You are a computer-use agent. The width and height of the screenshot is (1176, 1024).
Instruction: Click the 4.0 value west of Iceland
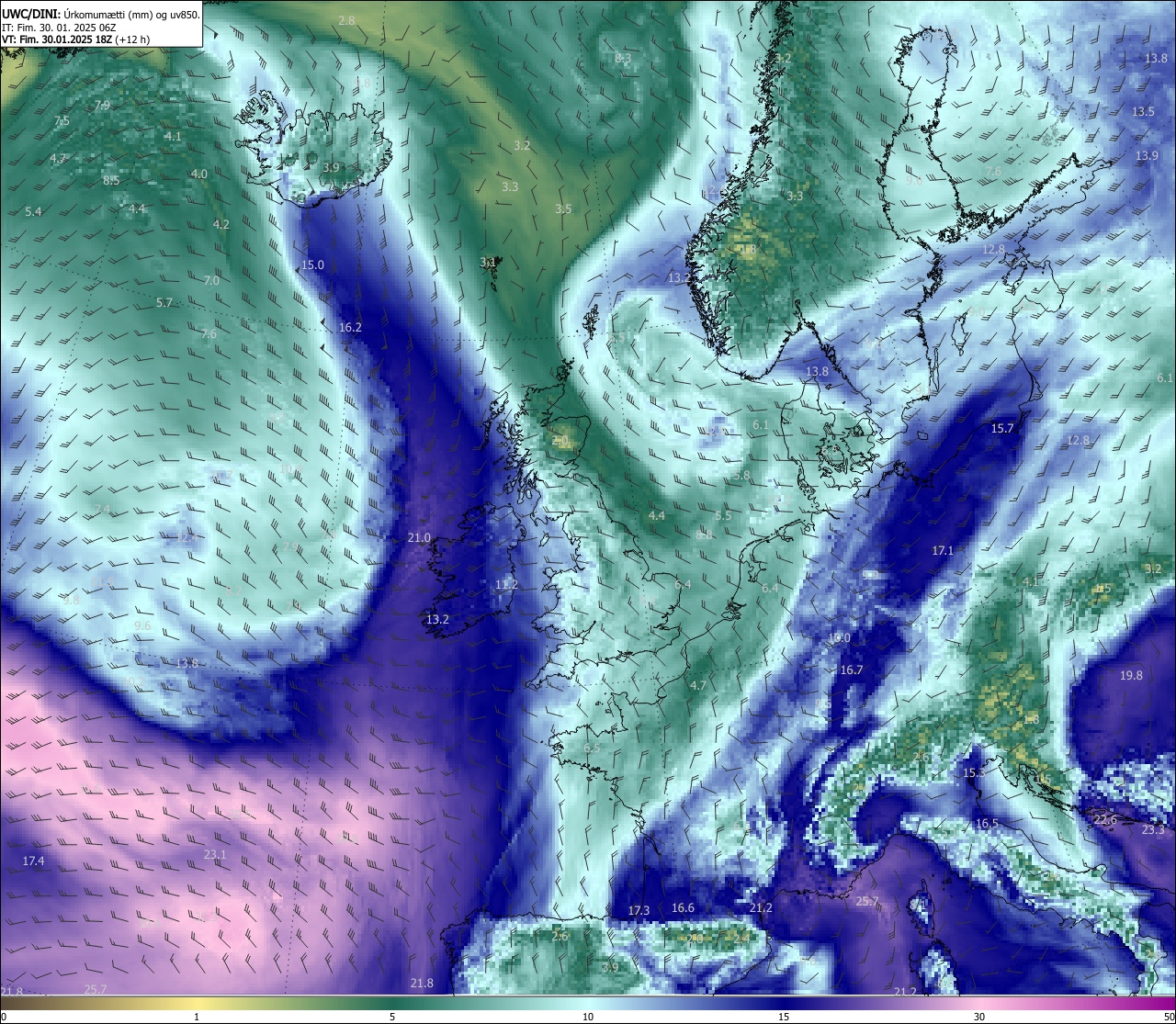click(198, 174)
